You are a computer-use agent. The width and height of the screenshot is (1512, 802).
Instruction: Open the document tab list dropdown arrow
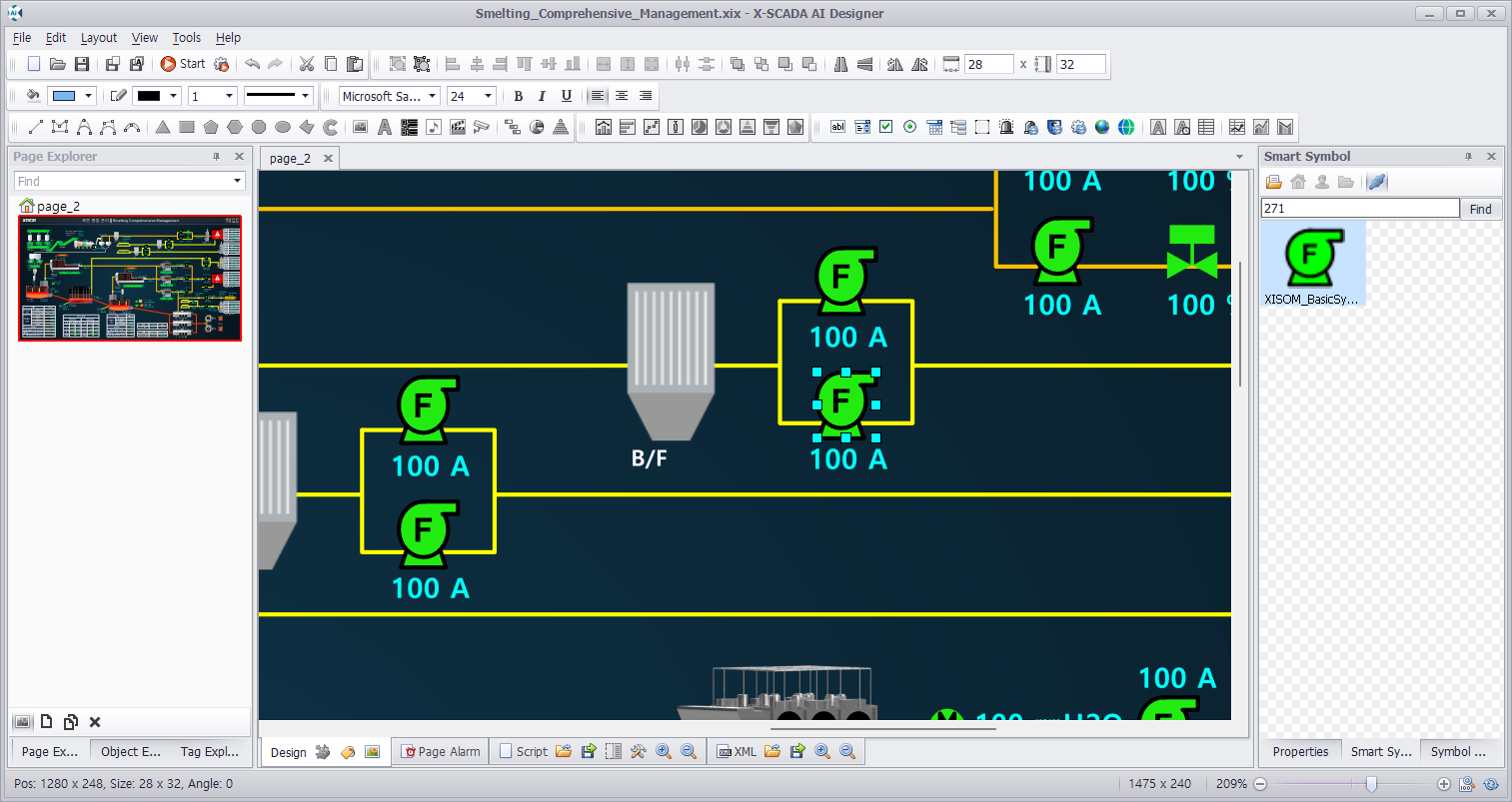pyautogui.click(x=1240, y=157)
